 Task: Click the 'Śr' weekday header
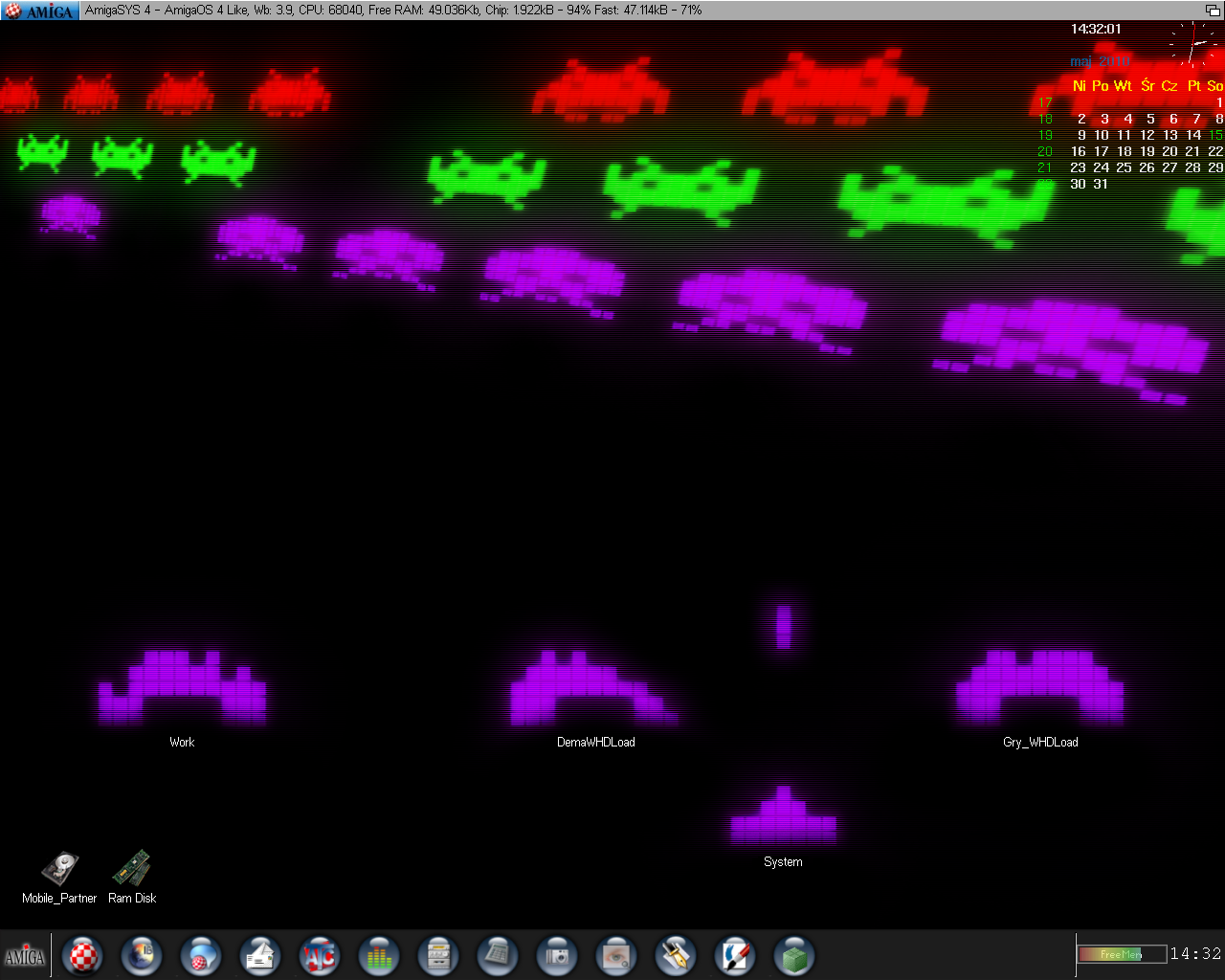(x=1147, y=86)
